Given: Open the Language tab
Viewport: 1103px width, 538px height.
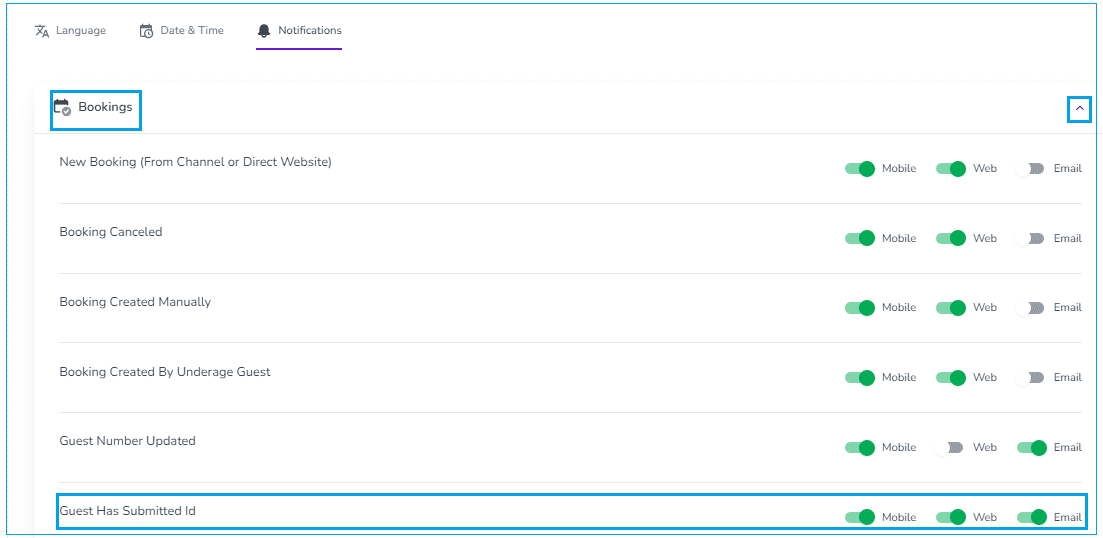Looking at the screenshot, I should [70, 31].
